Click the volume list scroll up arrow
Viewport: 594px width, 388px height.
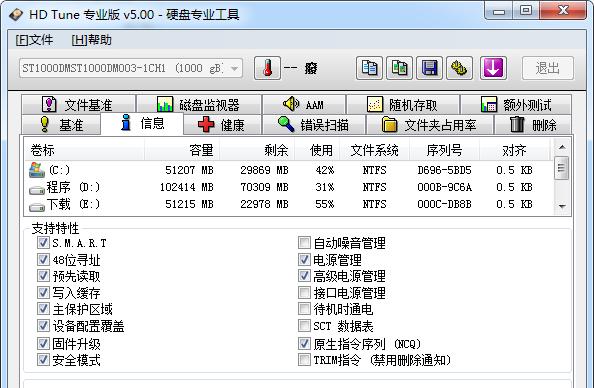tap(562, 147)
